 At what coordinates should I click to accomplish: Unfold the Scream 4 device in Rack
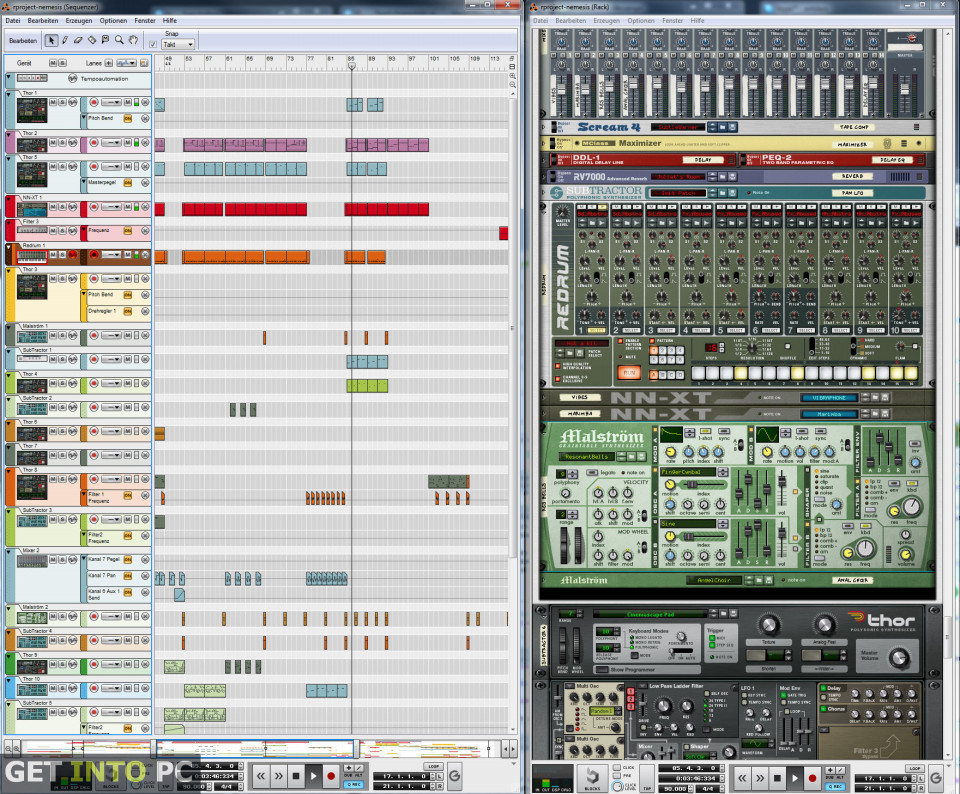[543, 127]
